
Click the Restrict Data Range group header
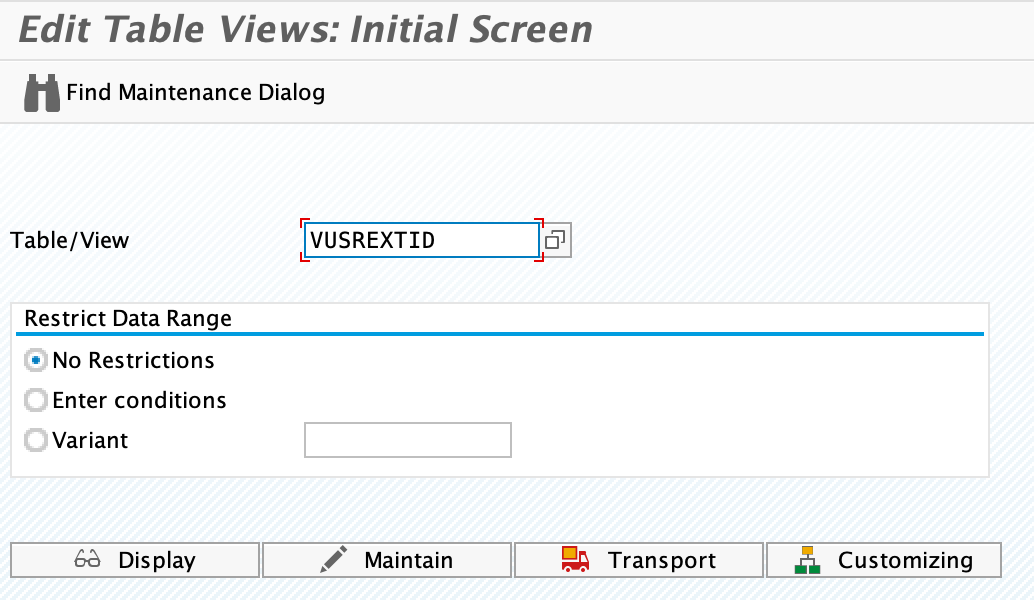tap(128, 318)
